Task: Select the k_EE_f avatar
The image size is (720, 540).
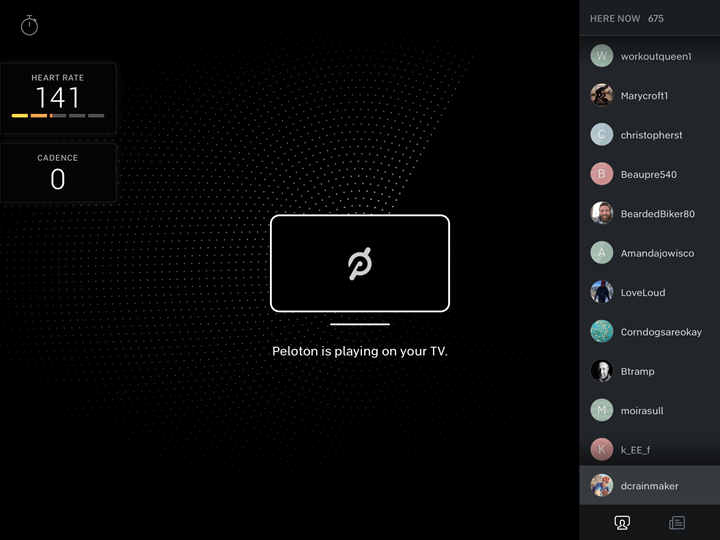Action: (602, 450)
